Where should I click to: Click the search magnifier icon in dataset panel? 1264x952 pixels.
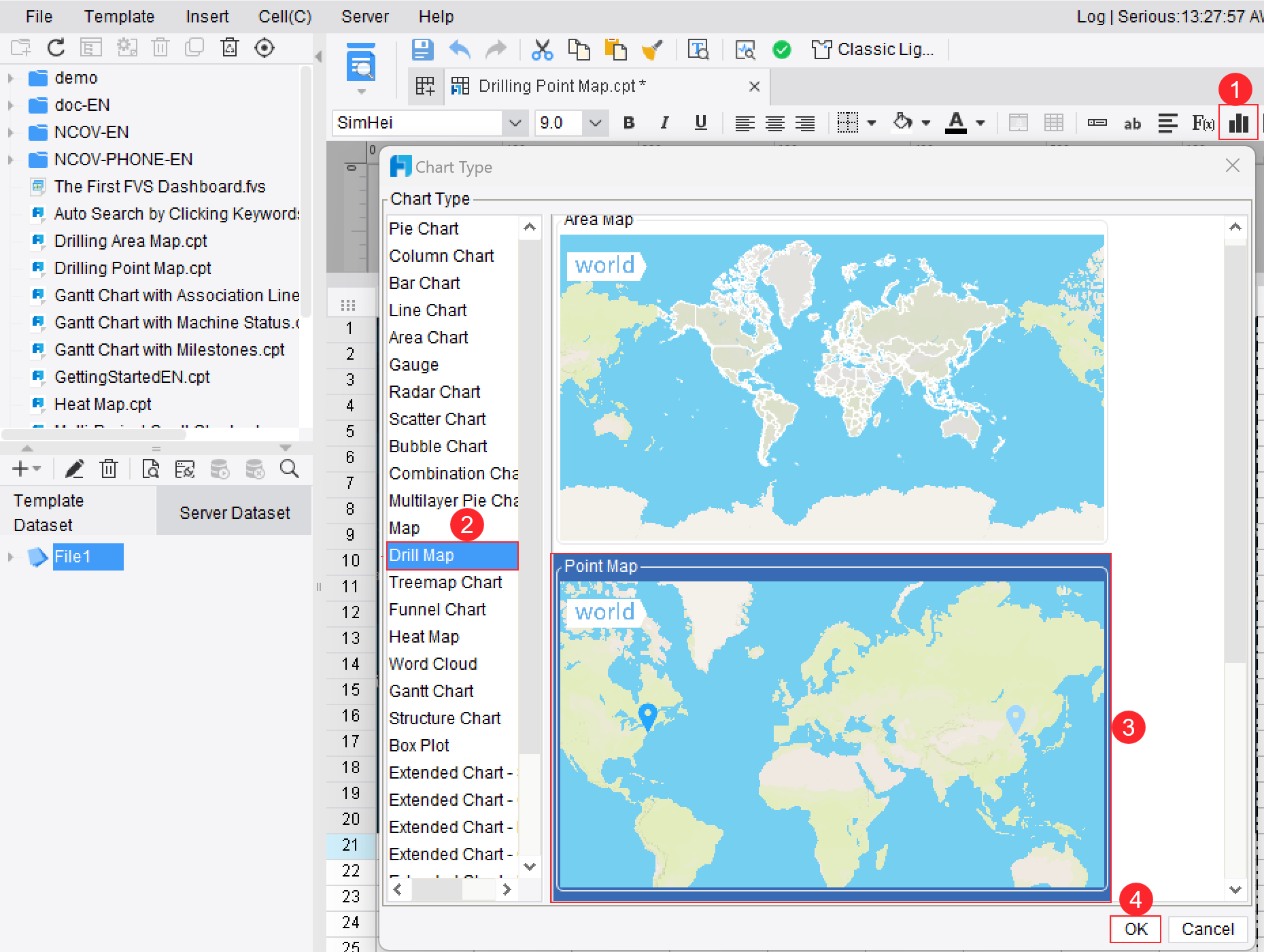coord(290,469)
